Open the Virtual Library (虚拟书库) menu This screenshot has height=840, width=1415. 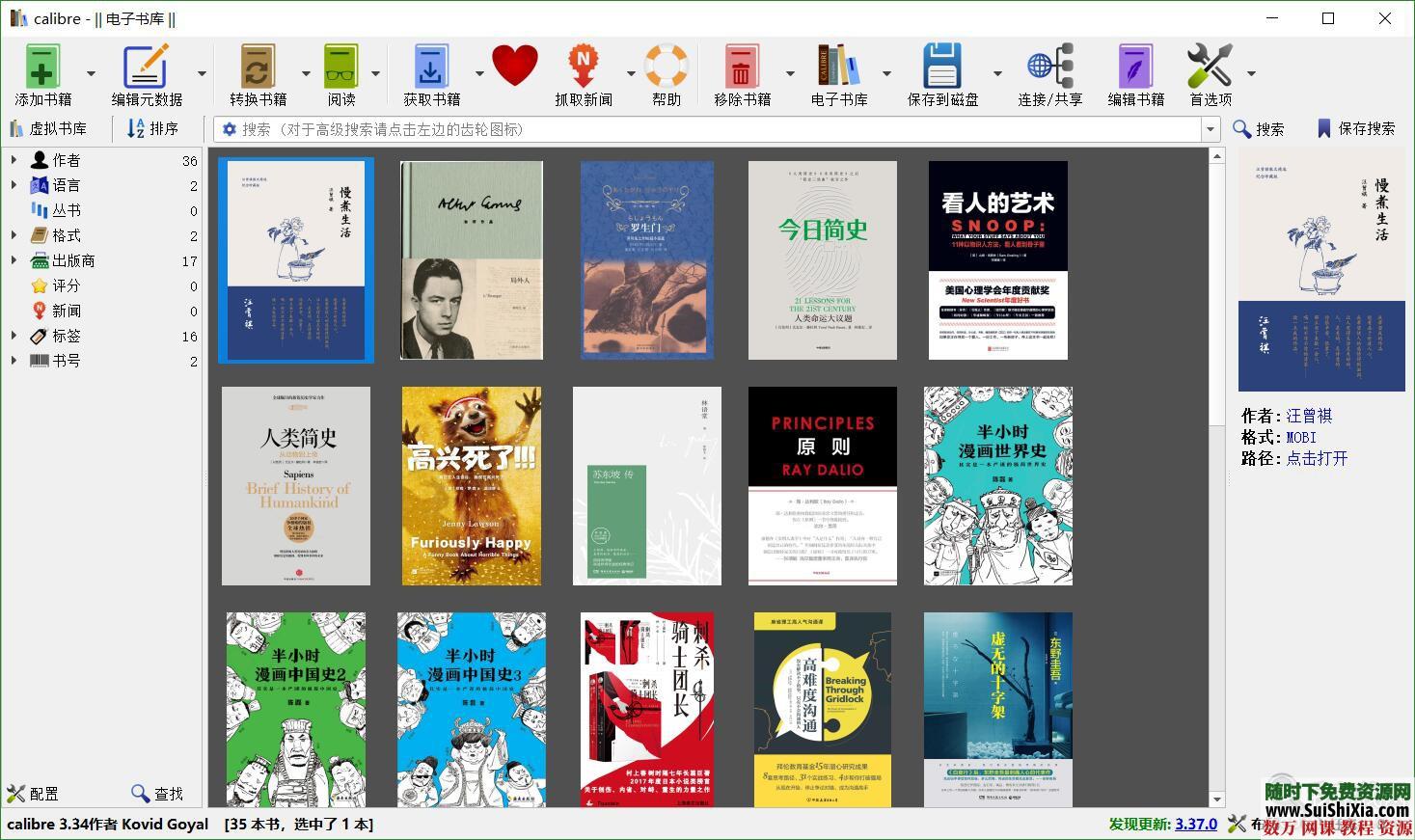coord(48,128)
